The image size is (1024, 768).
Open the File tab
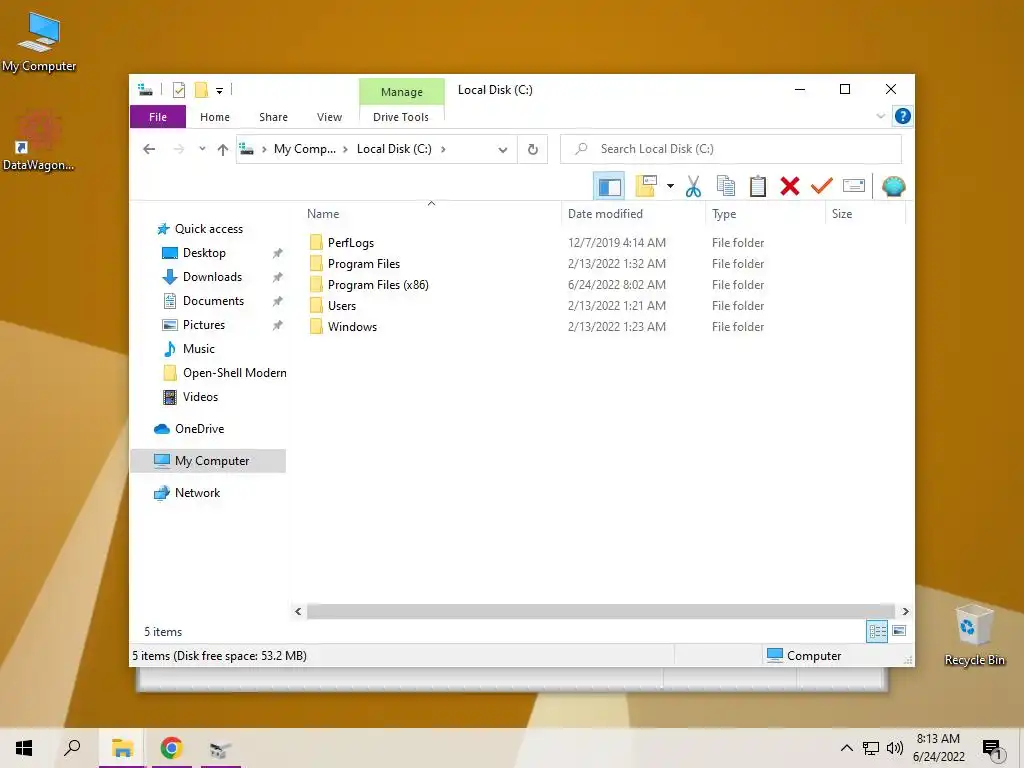158,117
